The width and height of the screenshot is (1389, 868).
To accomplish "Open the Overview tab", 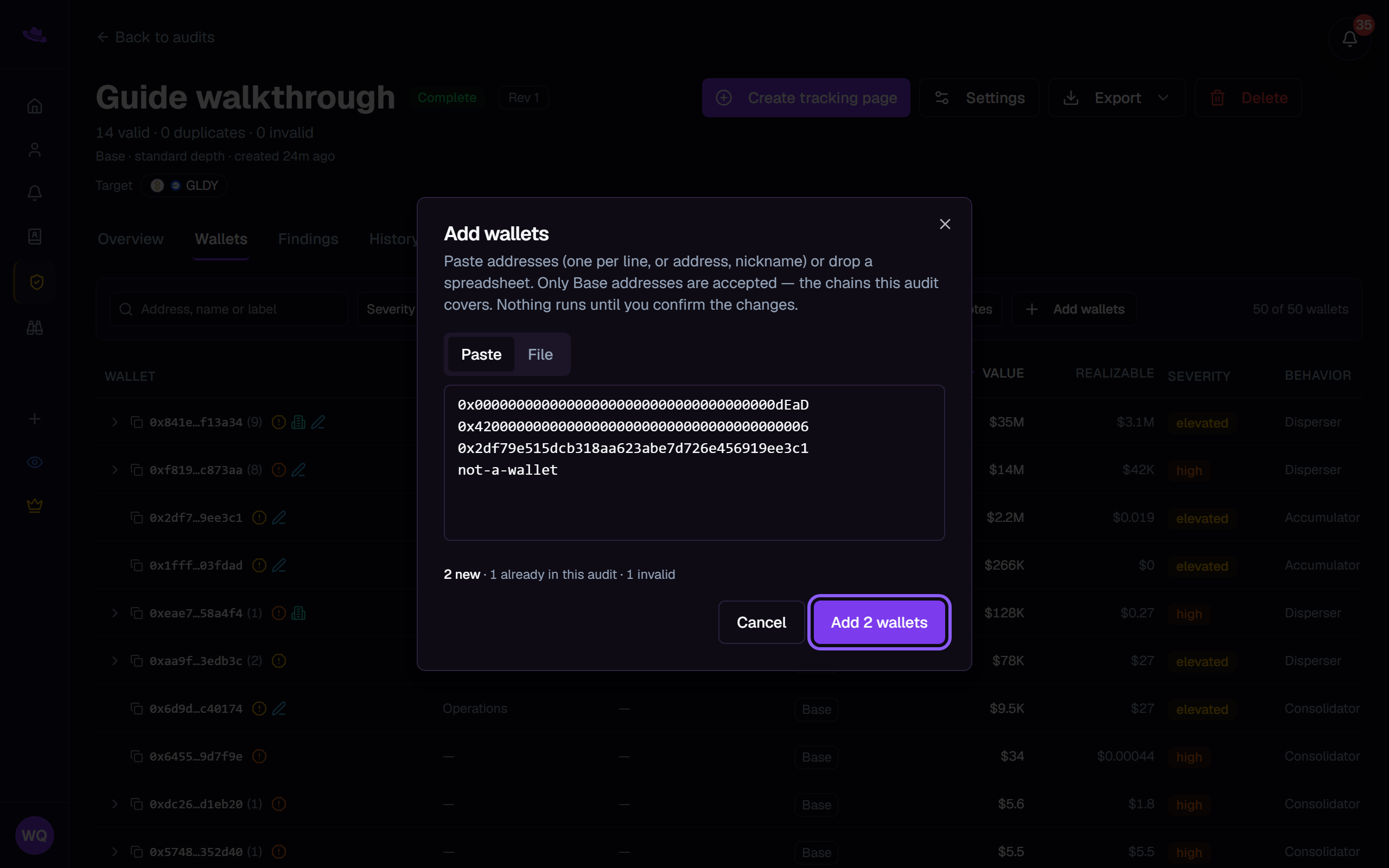I will pos(130,239).
